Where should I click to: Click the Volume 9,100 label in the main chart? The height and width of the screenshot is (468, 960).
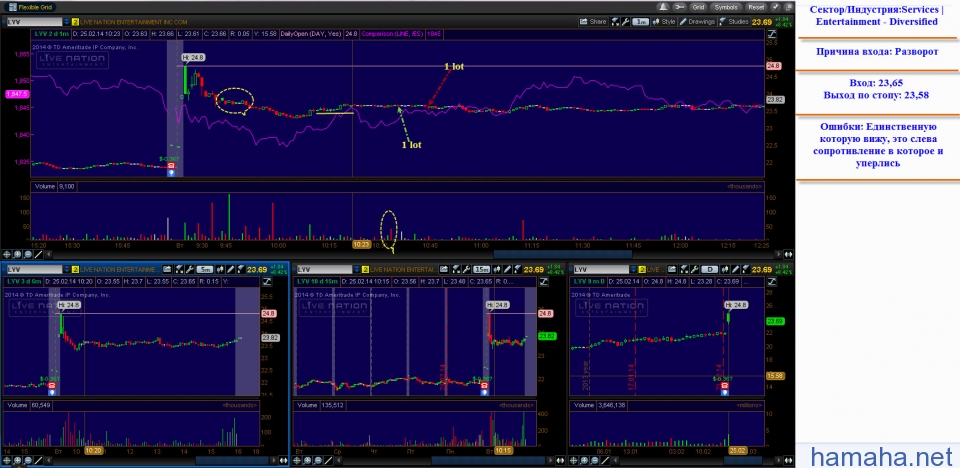click(x=54, y=186)
